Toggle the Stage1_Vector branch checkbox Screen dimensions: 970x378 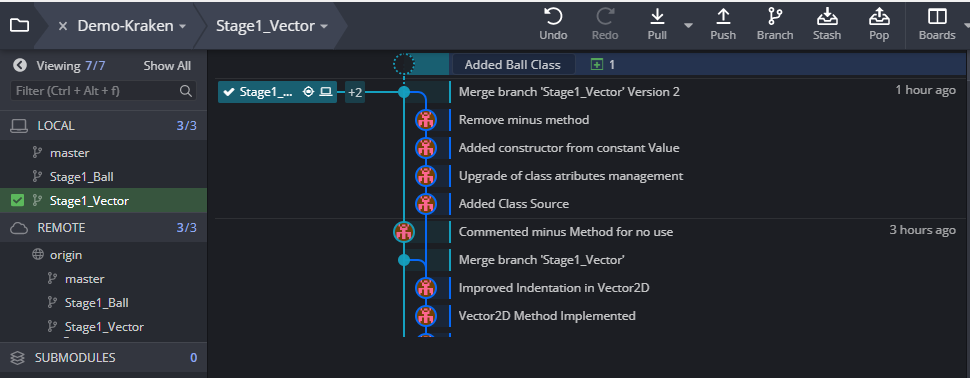(18, 200)
